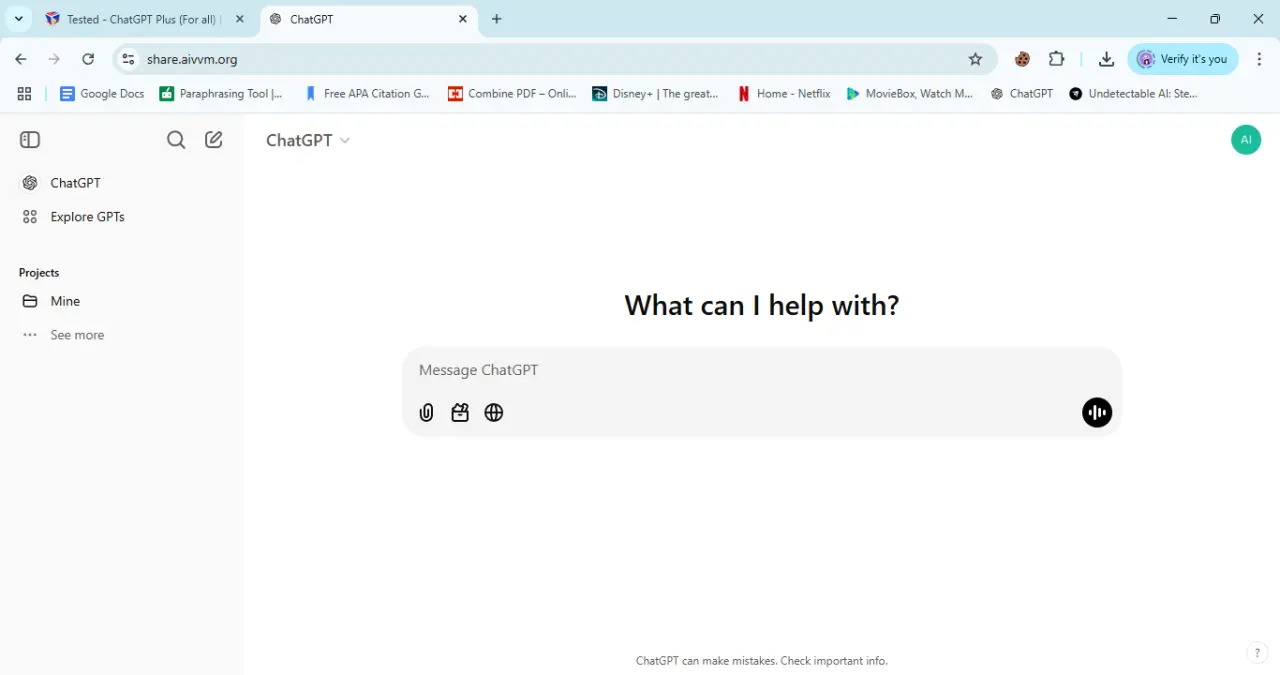Open the MovieBox, Watch M... bookmark

point(909,94)
